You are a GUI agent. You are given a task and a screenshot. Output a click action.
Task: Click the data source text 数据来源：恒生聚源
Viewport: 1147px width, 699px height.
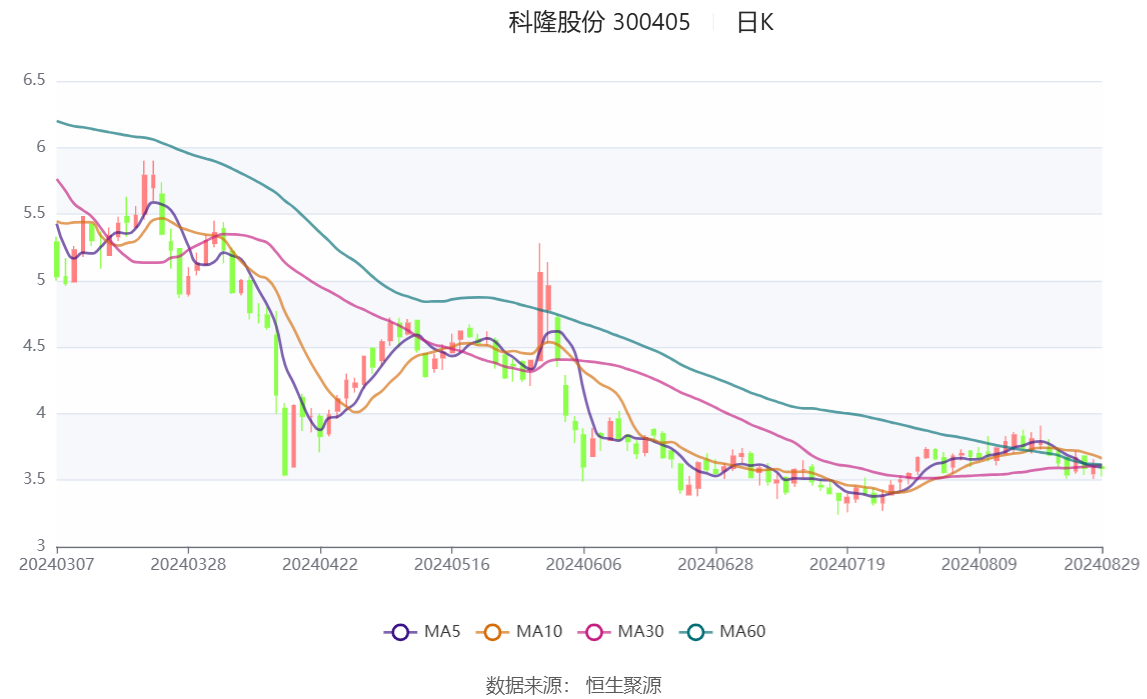click(x=574, y=685)
